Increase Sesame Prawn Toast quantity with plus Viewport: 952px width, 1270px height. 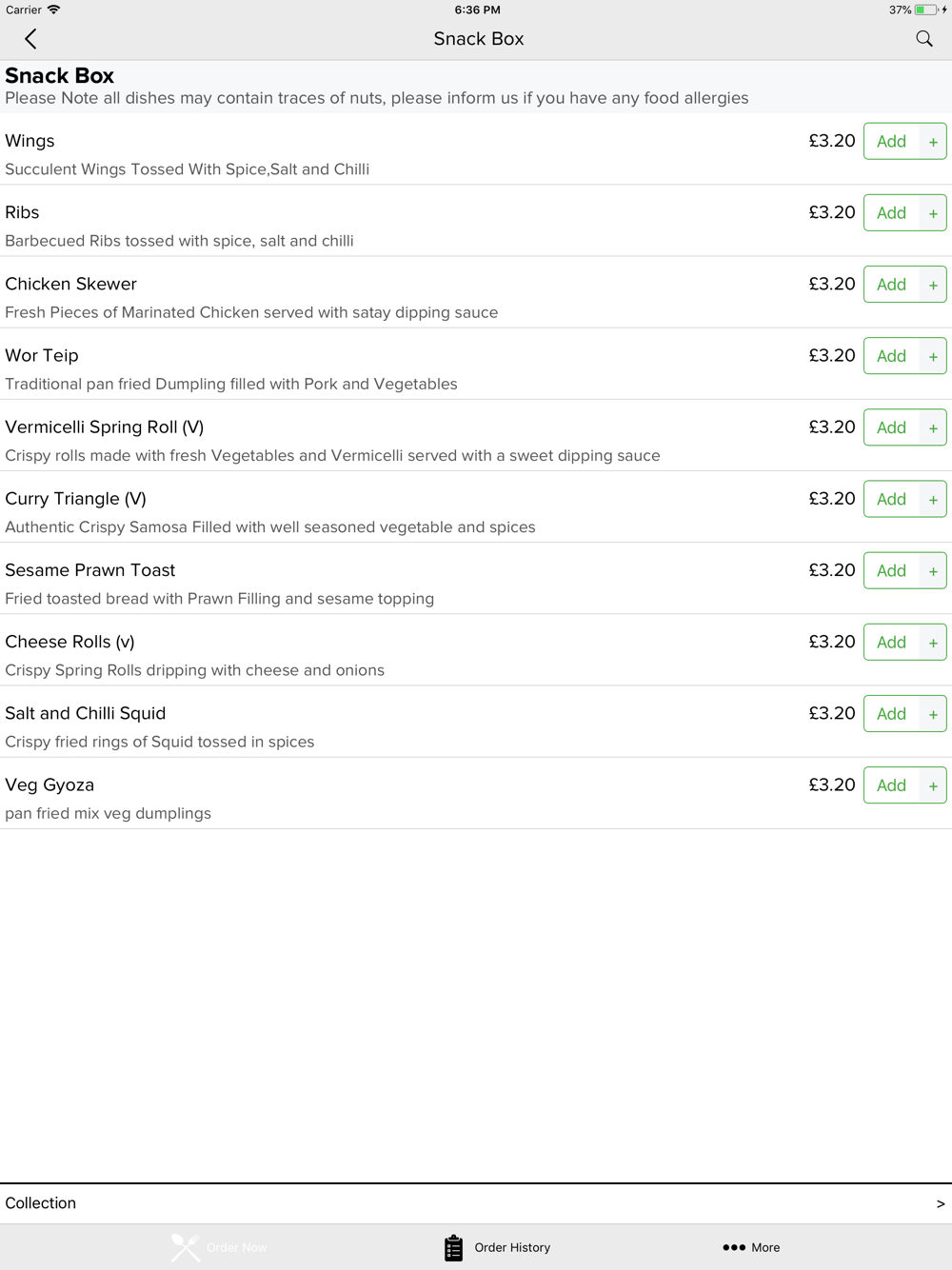933,571
